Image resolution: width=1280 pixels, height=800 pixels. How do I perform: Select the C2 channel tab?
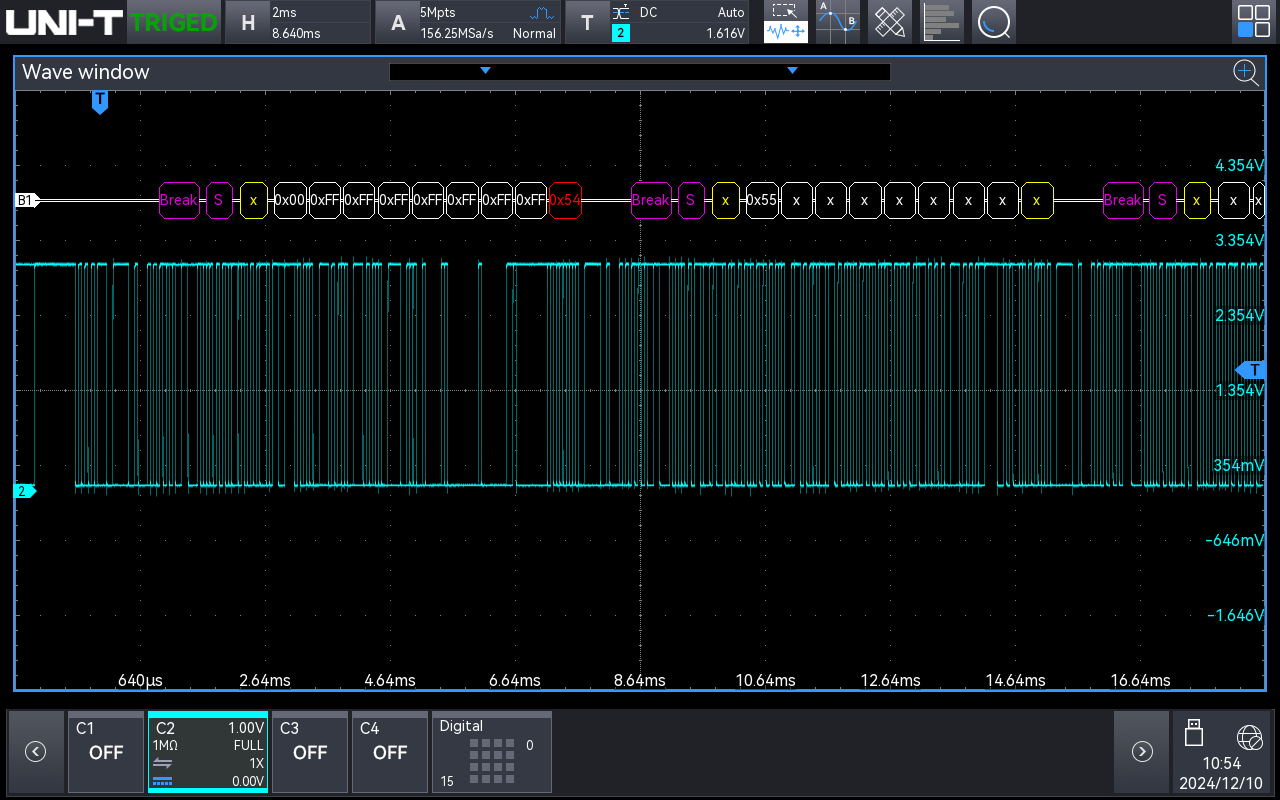pyautogui.click(x=207, y=751)
